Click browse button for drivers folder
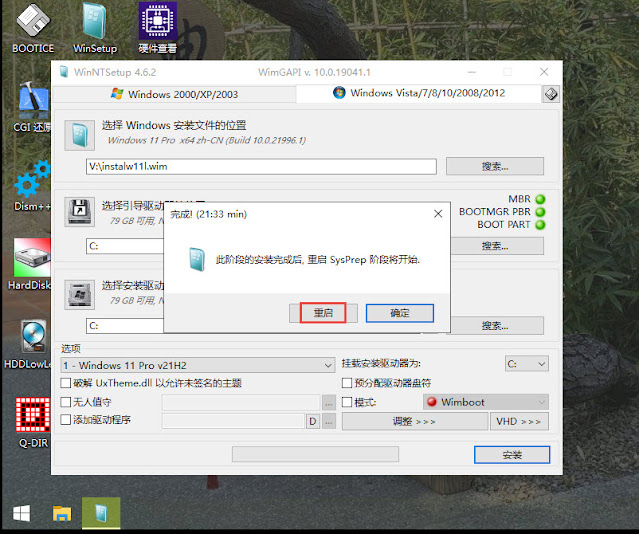Viewport: 639px width, 534px height. pyautogui.click(x=328, y=421)
